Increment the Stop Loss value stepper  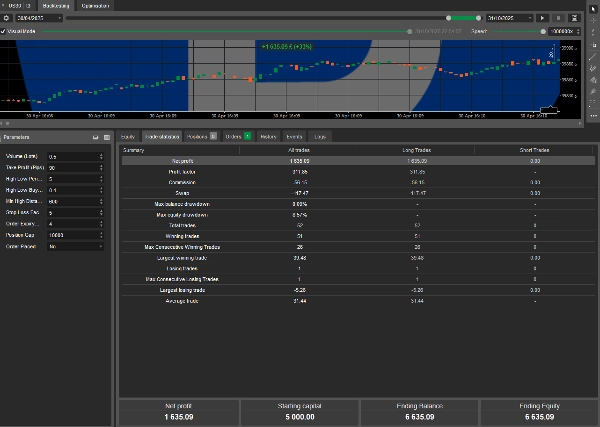click(x=102, y=211)
